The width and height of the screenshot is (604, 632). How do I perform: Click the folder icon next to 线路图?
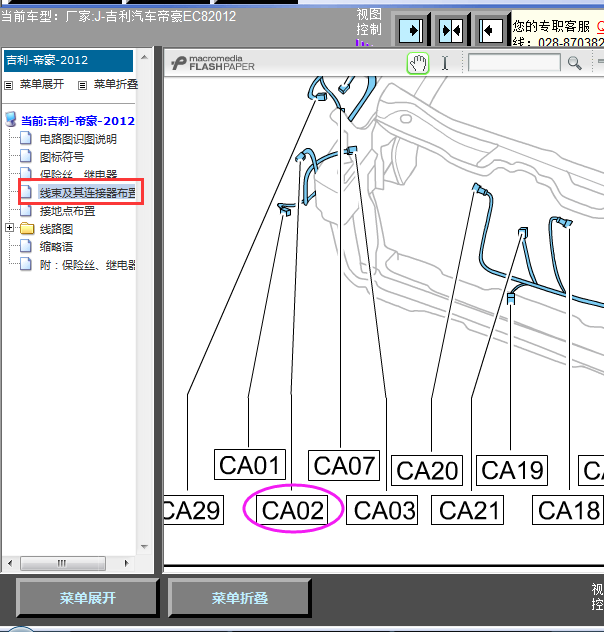pos(27,229)
